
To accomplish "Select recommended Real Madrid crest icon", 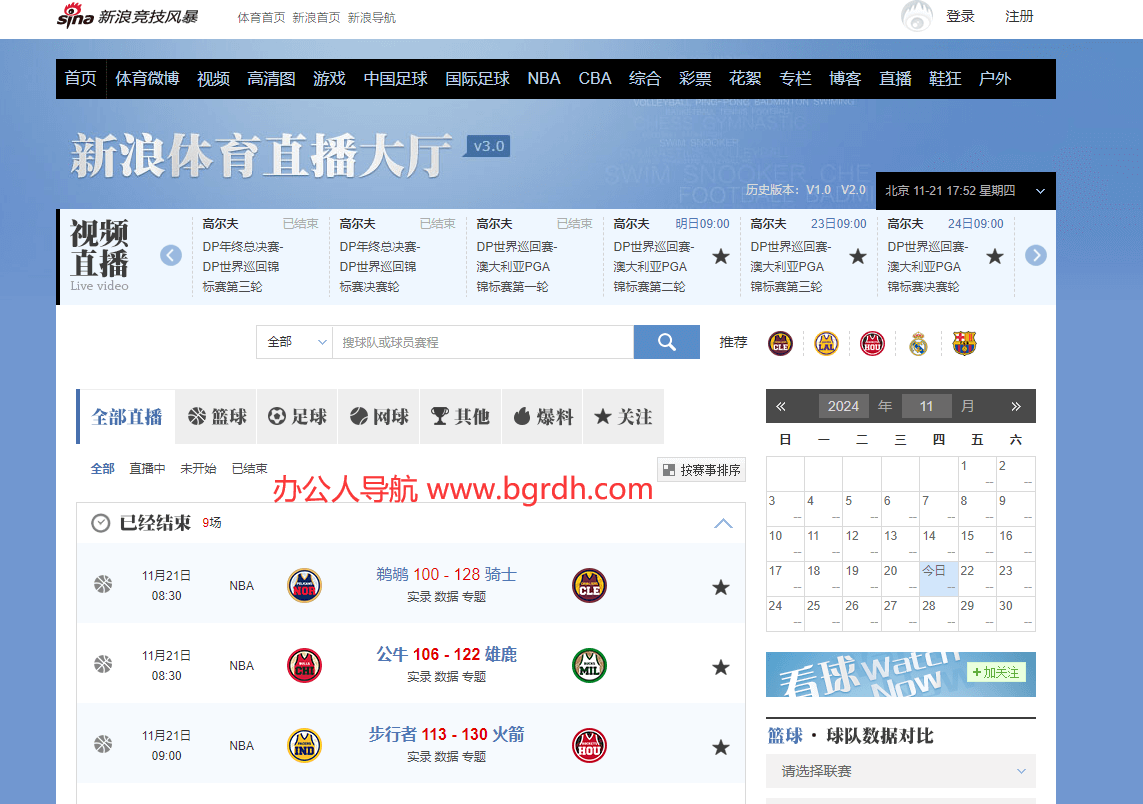I will click(918, 343).
